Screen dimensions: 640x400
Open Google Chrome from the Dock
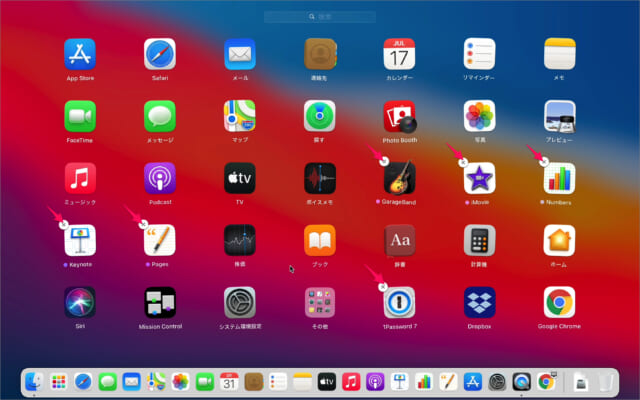point(546,382)
